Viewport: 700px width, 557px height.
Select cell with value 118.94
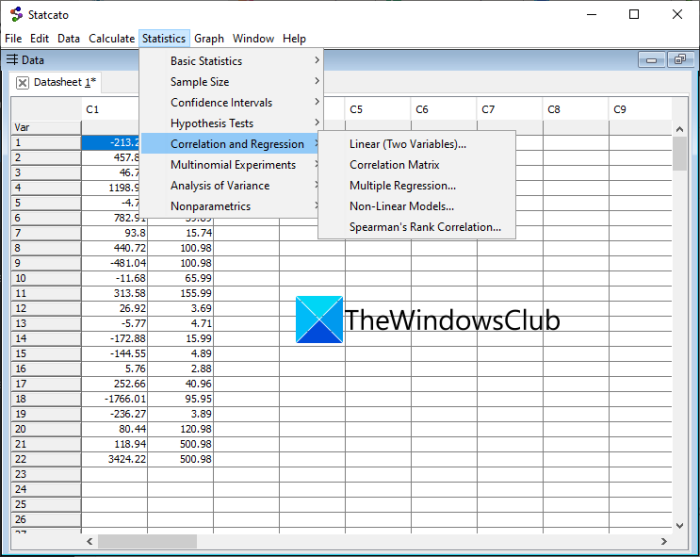[114, 444]
